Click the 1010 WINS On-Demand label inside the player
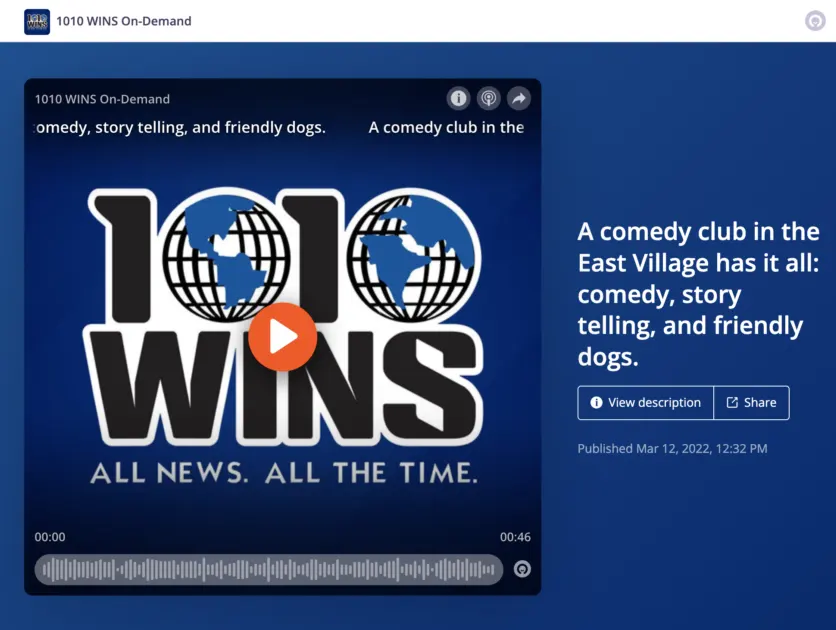This screenshot has height=630, width=836. 102,99
